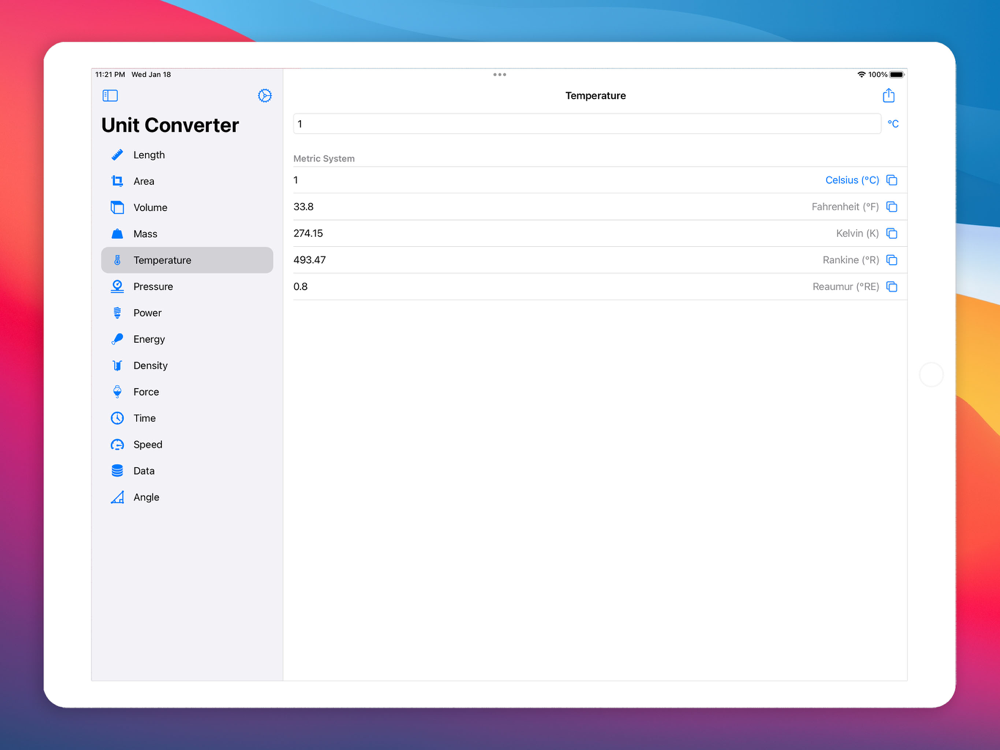
Task: Click the Length ruler icon
Action: (x=117, y=155)
